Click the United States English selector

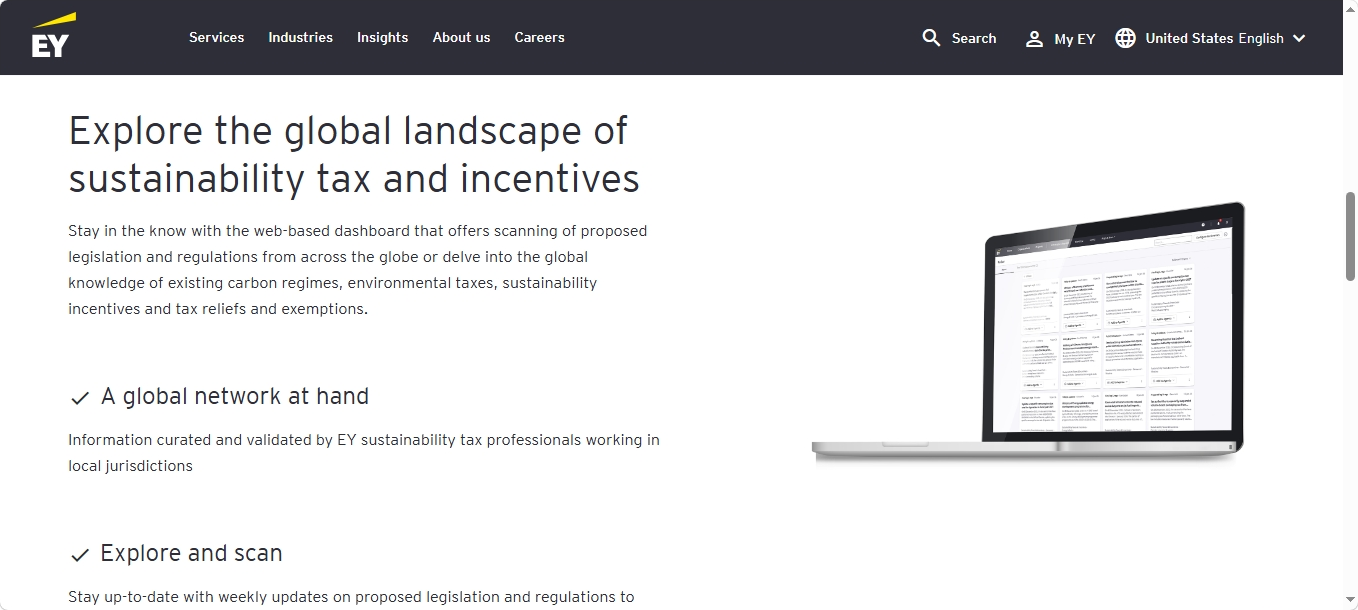click(x=1214, y=38)
